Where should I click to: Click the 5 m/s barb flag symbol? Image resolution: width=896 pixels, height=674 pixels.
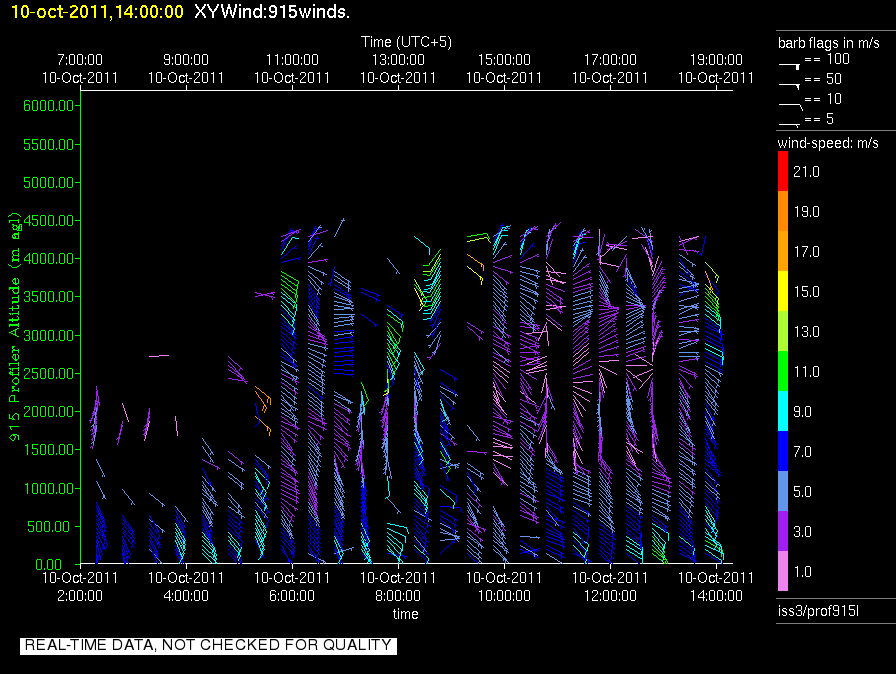(x=789, y=124)
